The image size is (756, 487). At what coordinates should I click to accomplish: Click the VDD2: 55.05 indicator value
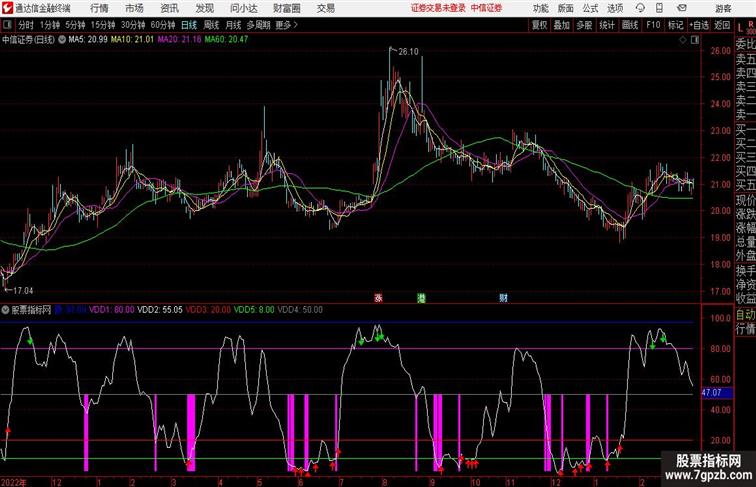160,310
